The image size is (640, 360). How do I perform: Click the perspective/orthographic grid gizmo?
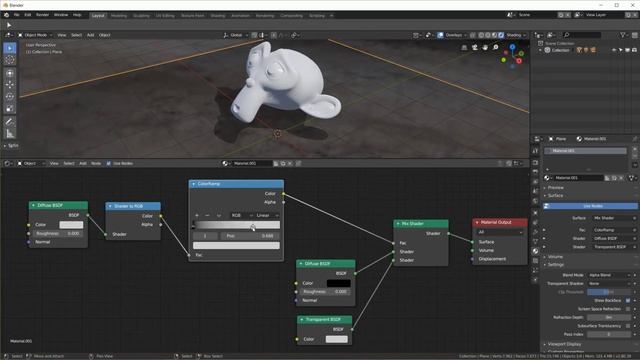pyautogui.click(x=464, y=48)
